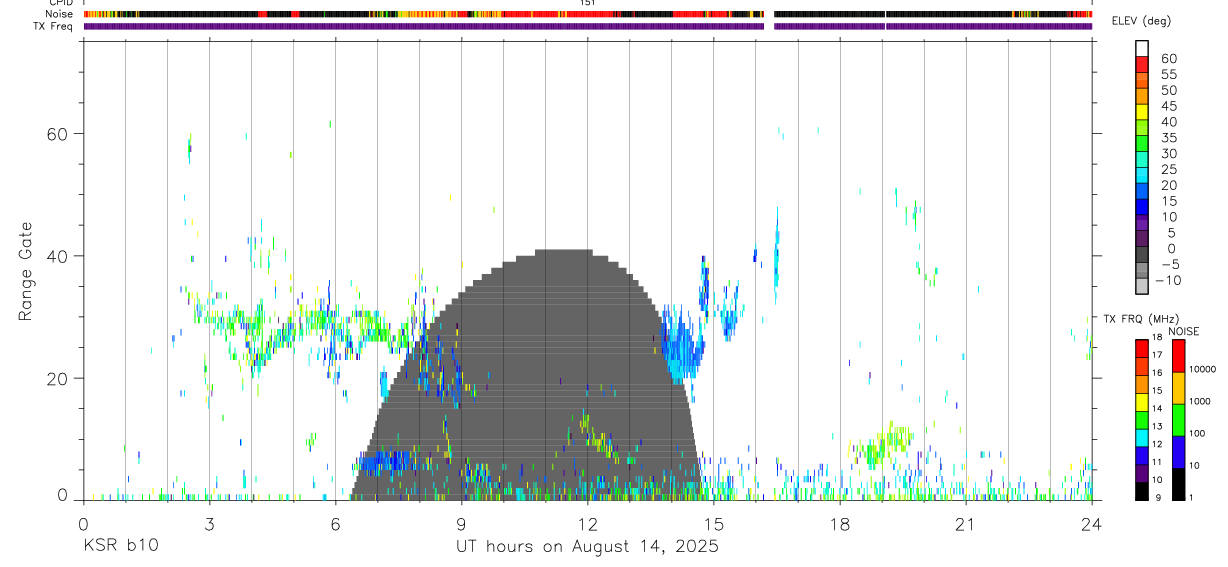Click the red 18 MHz frequency swatch

1142,348
